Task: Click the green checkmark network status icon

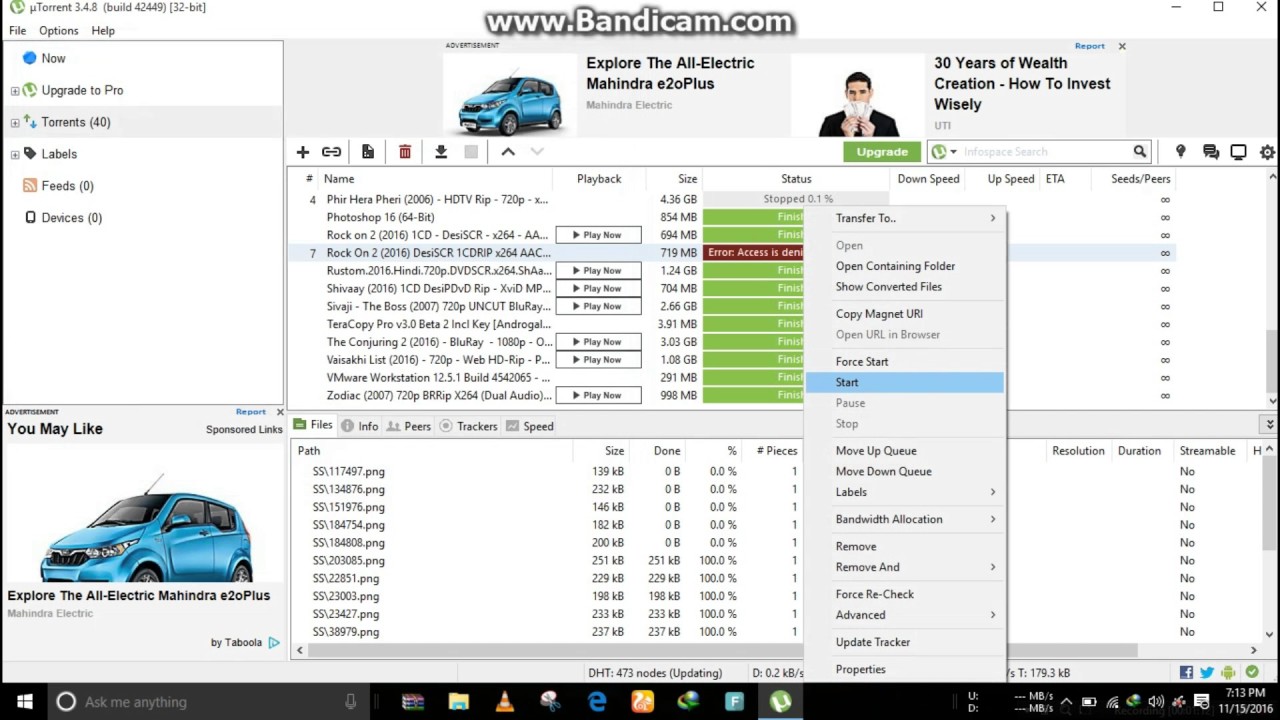Action: click(1253, 673)
